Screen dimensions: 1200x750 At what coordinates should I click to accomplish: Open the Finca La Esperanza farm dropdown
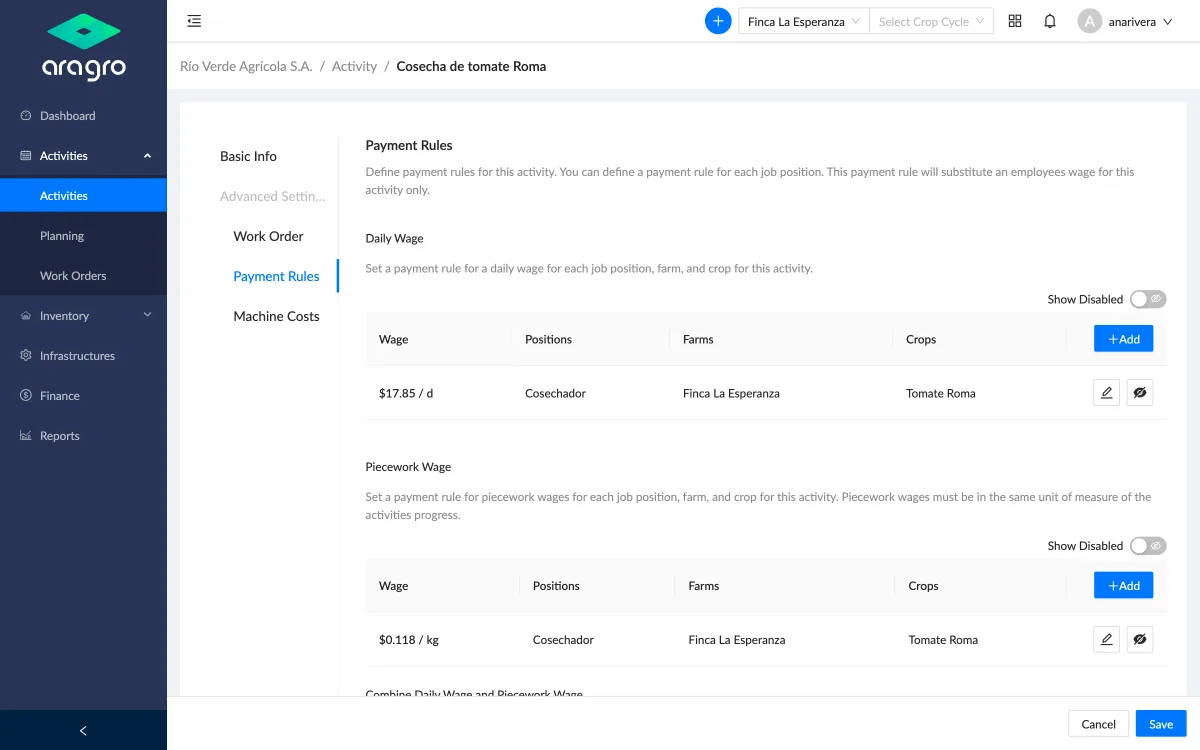tap(804, 21)
